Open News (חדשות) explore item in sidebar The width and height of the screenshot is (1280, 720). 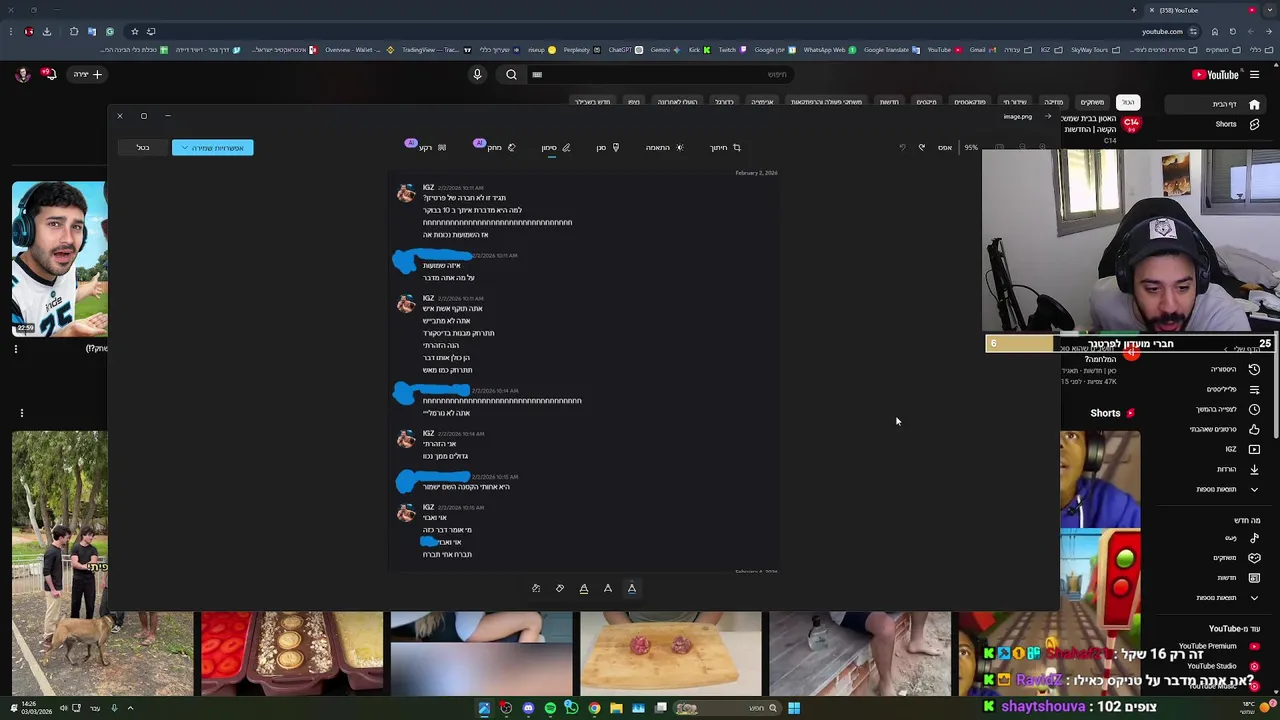(x=1238, y=578)
